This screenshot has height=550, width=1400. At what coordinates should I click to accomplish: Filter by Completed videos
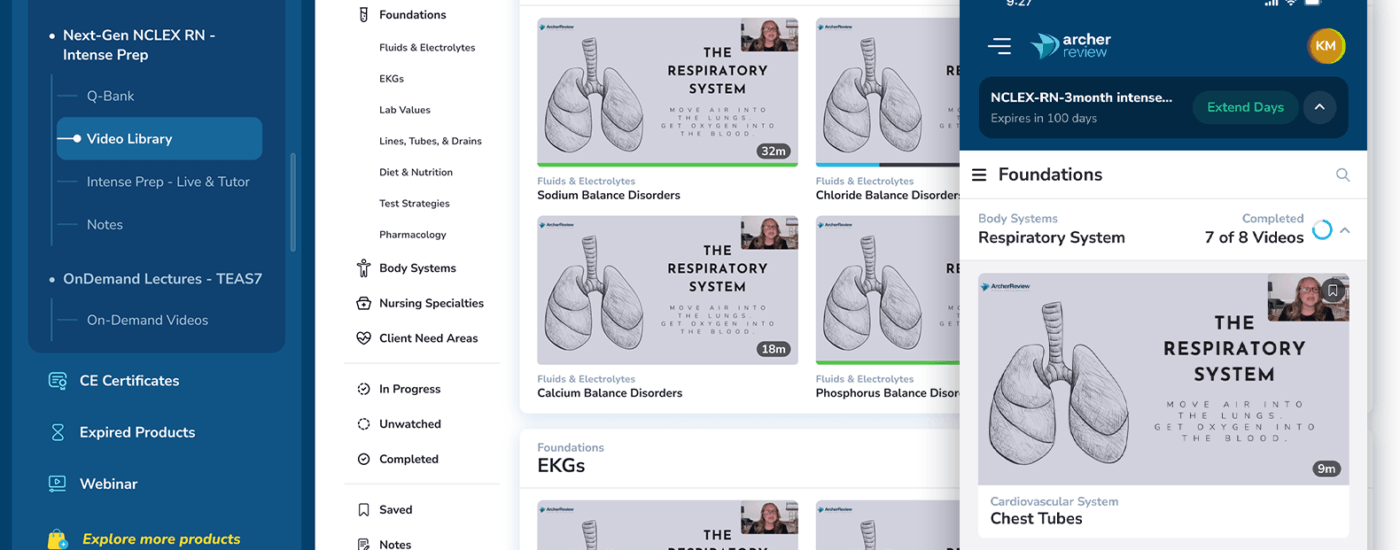[x=408, y=459]
